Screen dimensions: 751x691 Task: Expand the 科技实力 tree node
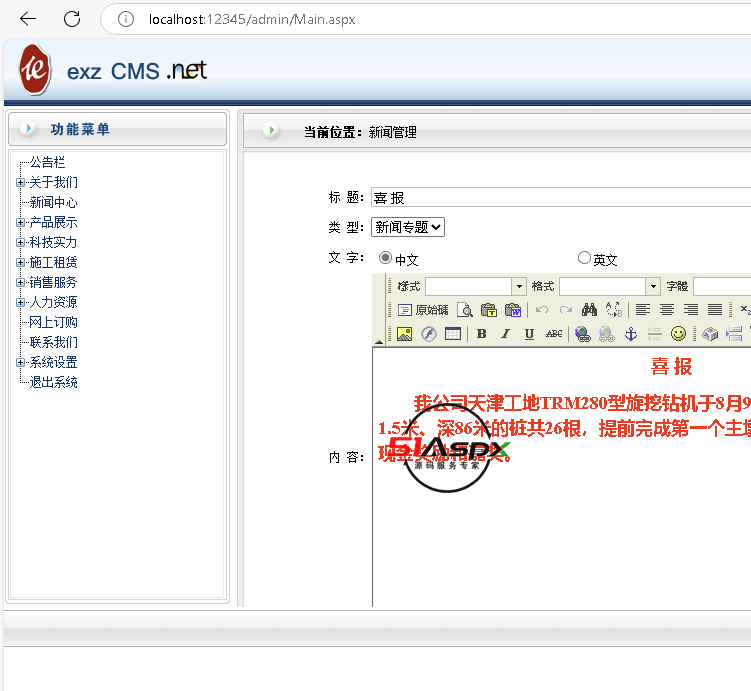click(20, 242)
